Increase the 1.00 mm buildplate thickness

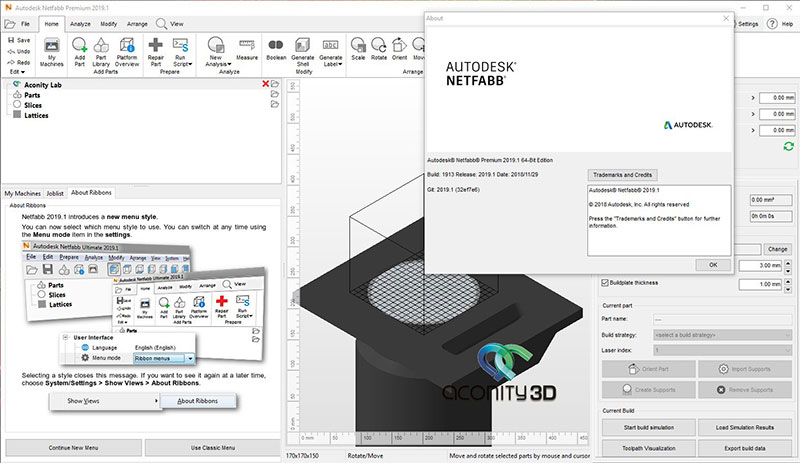(788, 281)
